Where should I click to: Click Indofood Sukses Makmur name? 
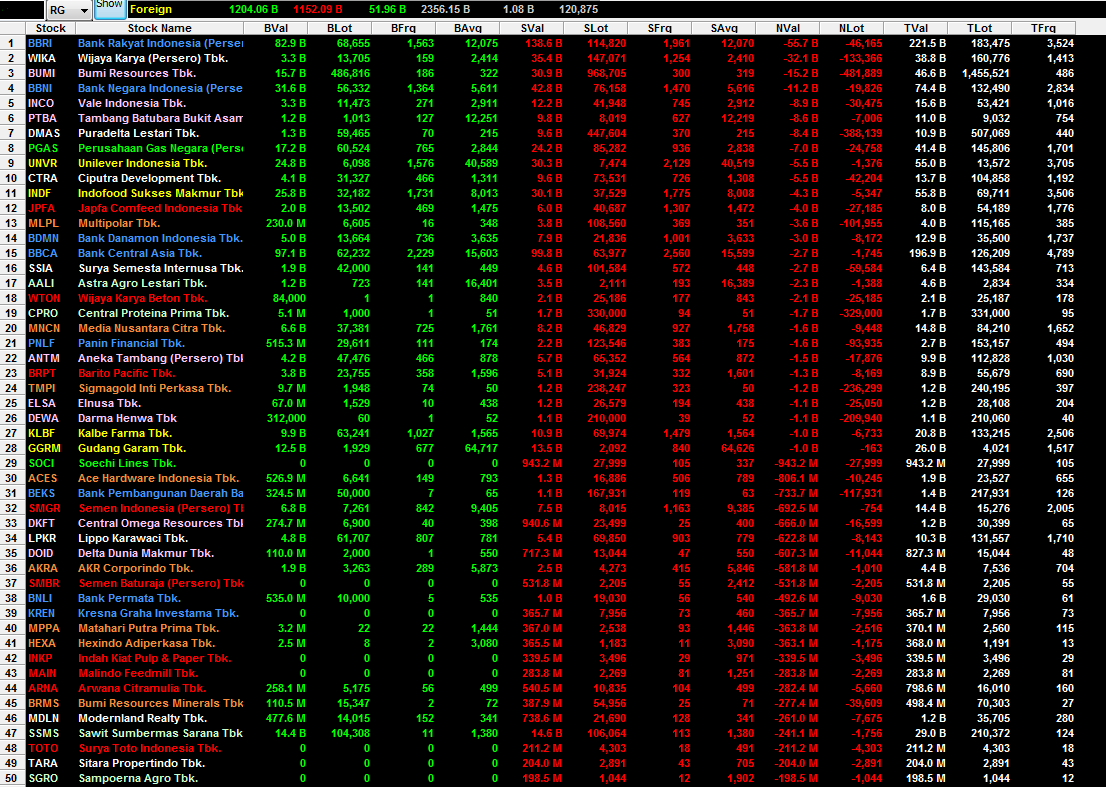tap(160, 193)
